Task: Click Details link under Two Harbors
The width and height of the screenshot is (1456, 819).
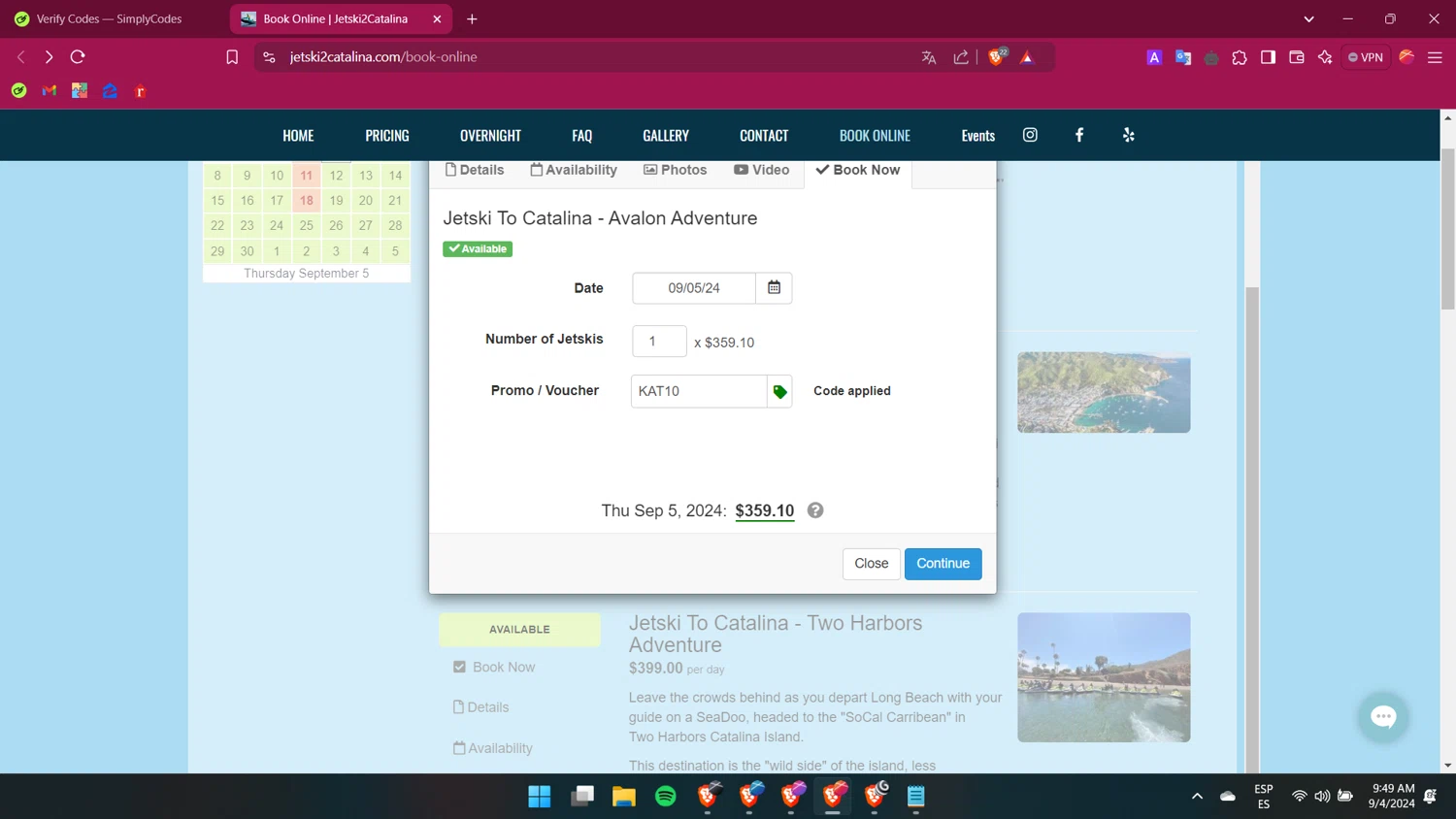Action: coord(480,707)
